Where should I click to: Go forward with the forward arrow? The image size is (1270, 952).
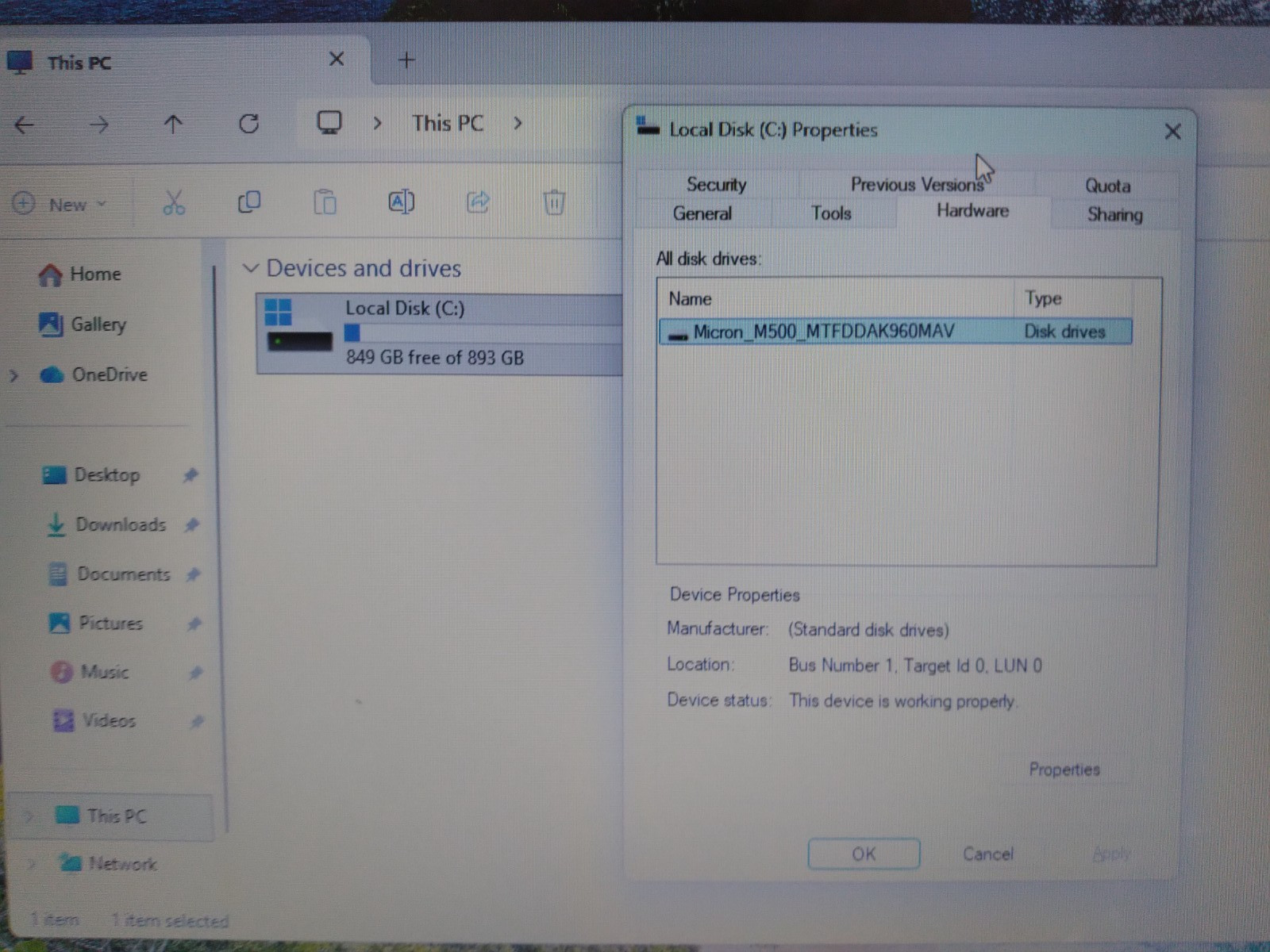[x=98, y=125]
